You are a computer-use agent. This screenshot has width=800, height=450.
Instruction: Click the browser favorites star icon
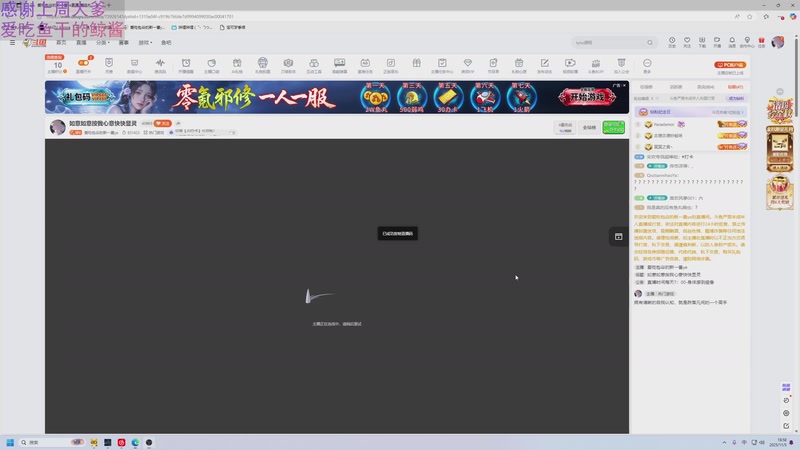tap(749, 16)
